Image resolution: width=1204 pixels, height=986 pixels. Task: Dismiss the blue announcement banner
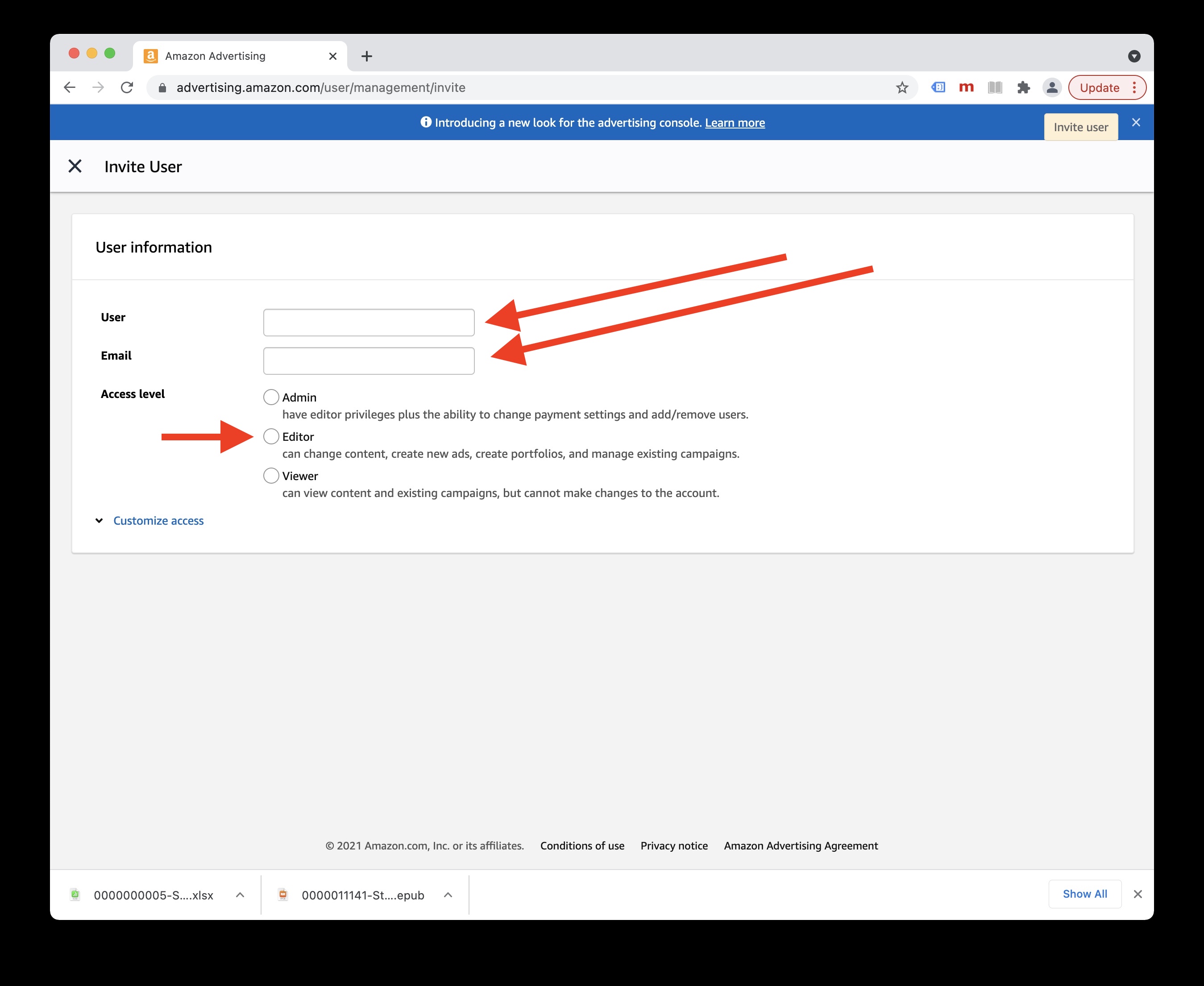click(x=1136, y=122)
